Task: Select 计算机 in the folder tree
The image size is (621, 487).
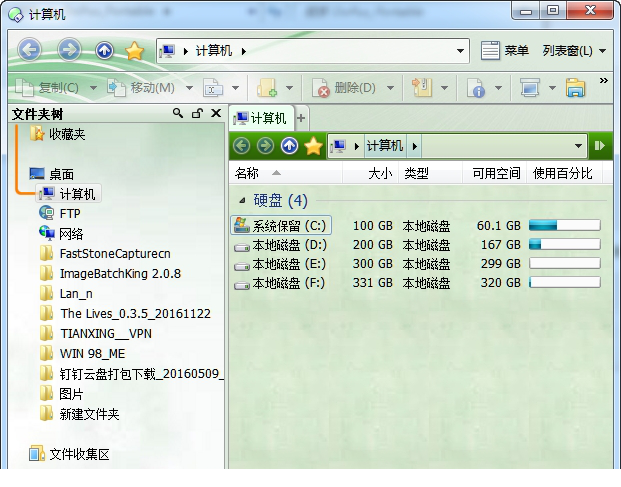Action: (68, 194)
